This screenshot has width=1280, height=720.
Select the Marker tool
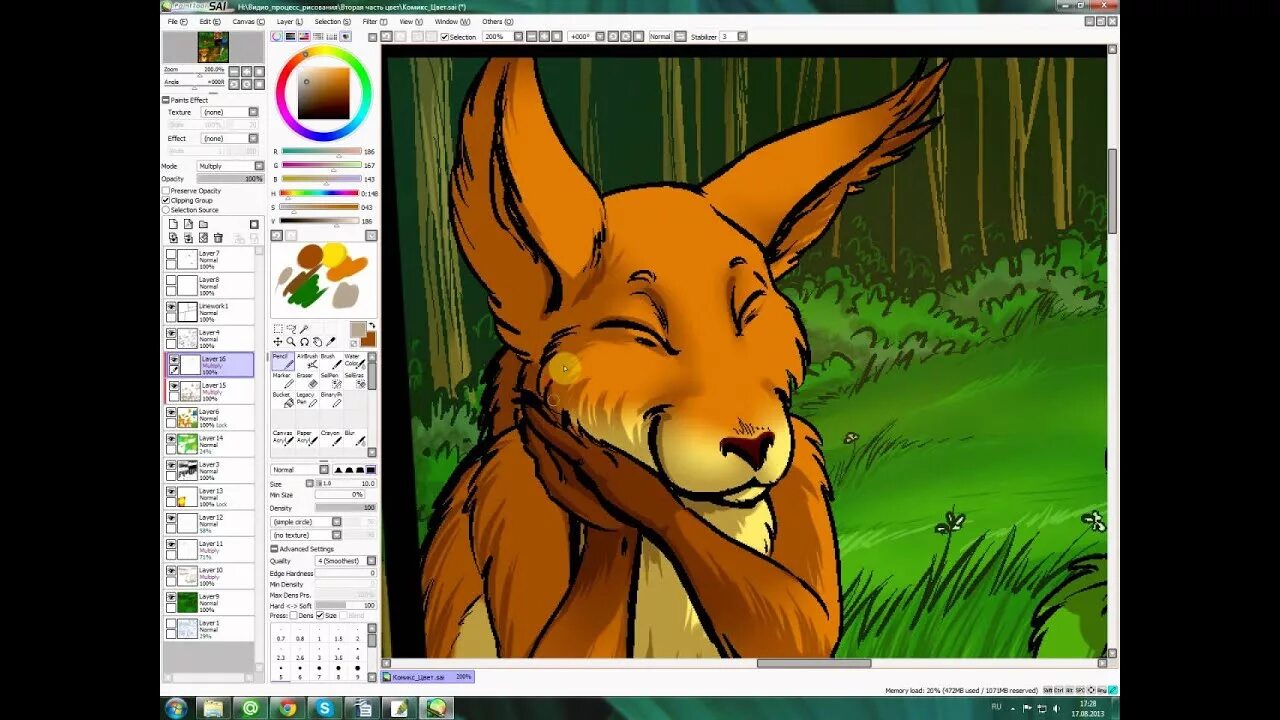[x=282, y=380]
